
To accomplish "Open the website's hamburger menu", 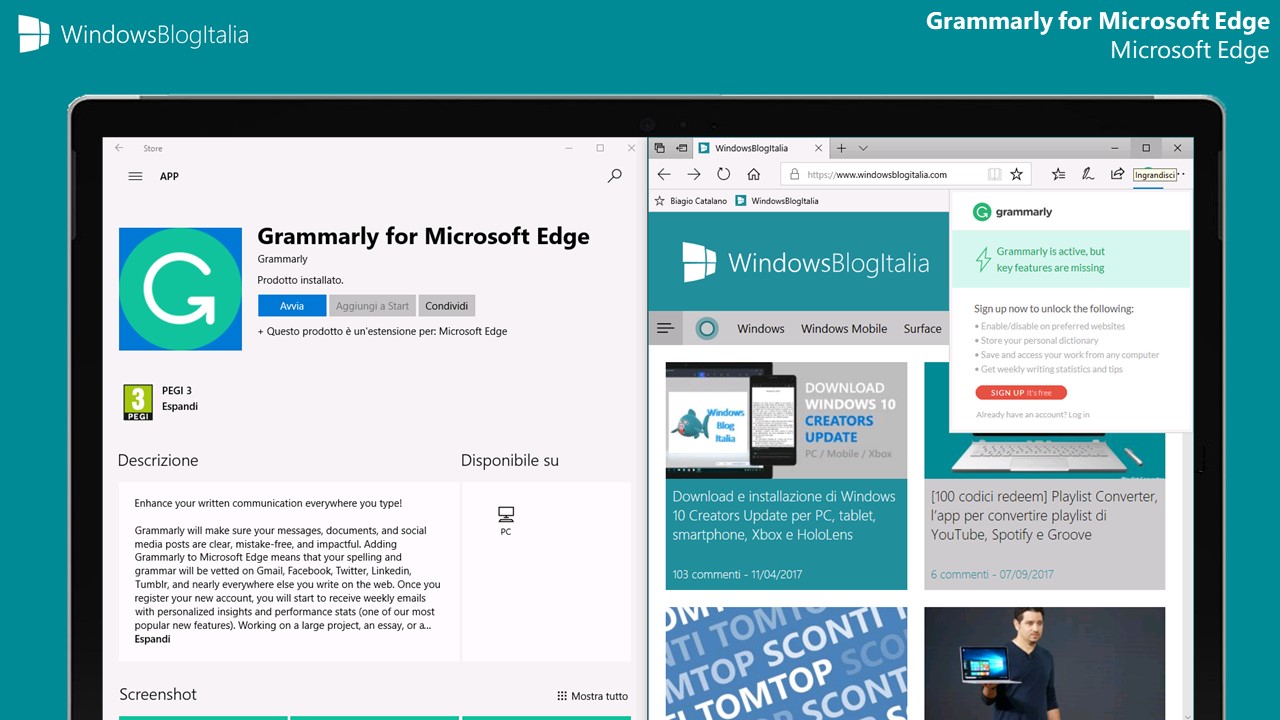I will [x=665, y=328].
